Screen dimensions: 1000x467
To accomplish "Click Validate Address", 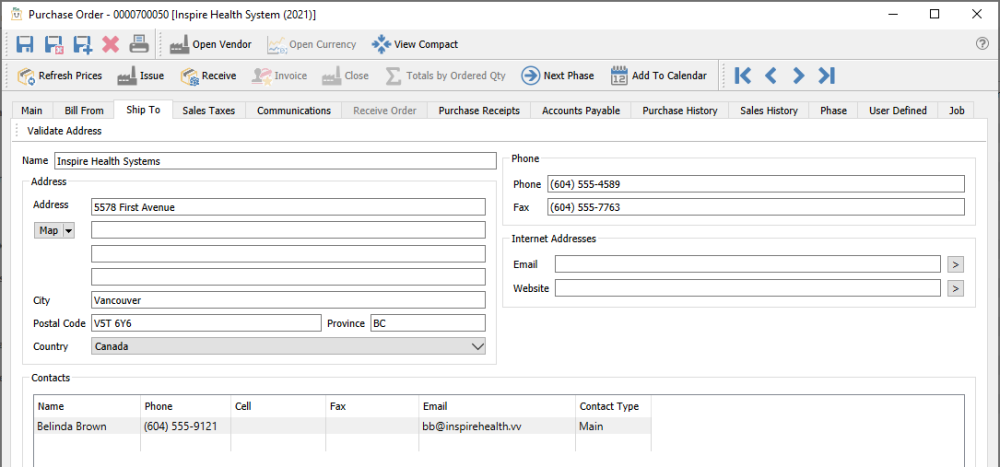I will click(x=64, y=131).
